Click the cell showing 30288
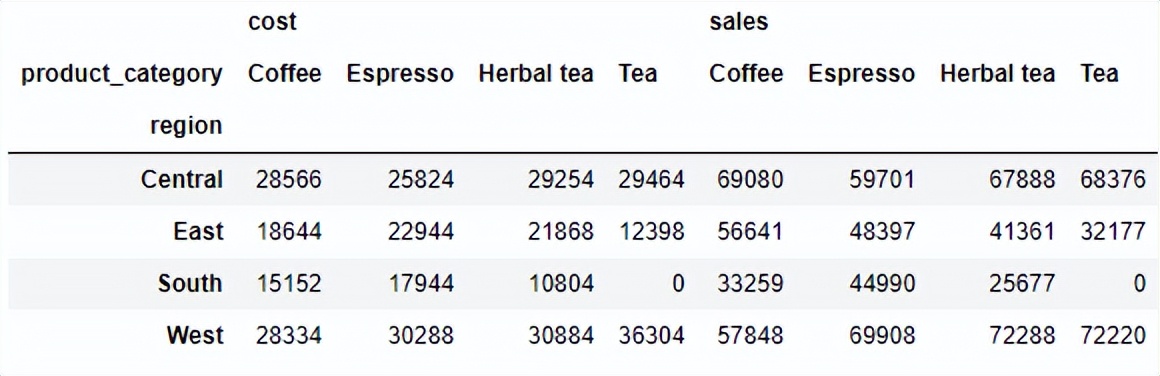1160x376 pixels. (421, 335)
